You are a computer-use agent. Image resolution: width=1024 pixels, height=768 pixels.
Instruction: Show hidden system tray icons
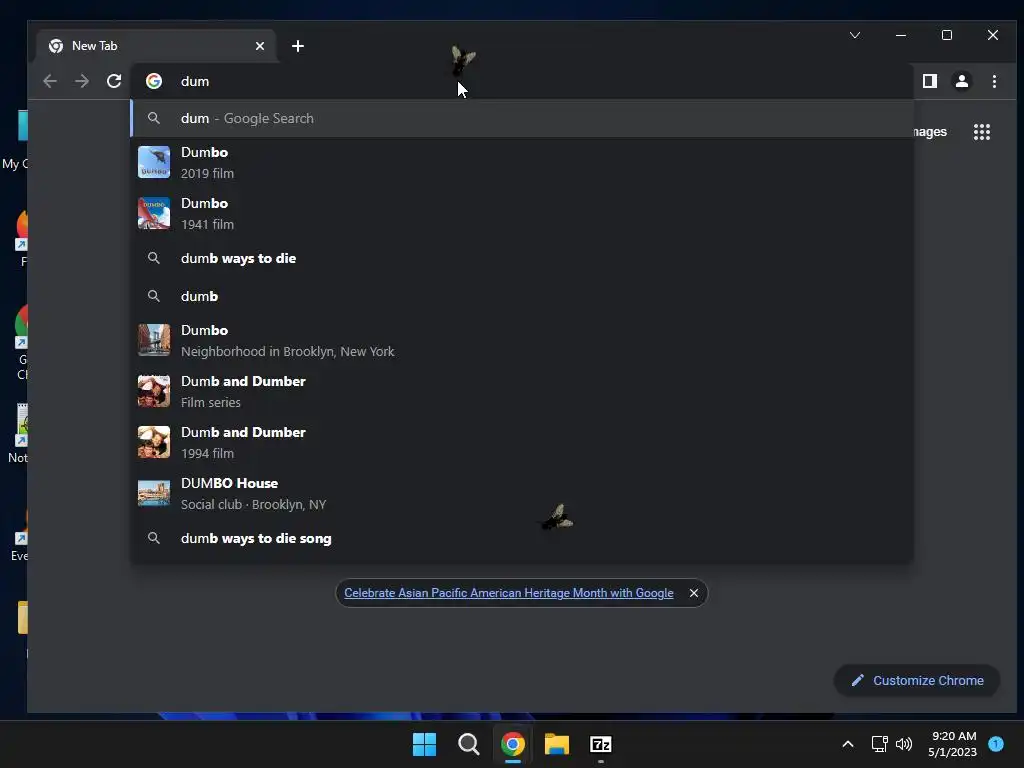tap(848, 744)
